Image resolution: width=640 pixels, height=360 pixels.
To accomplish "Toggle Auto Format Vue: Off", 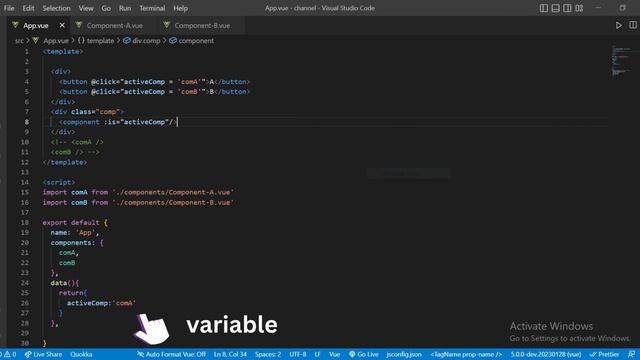I will (171, 354).
